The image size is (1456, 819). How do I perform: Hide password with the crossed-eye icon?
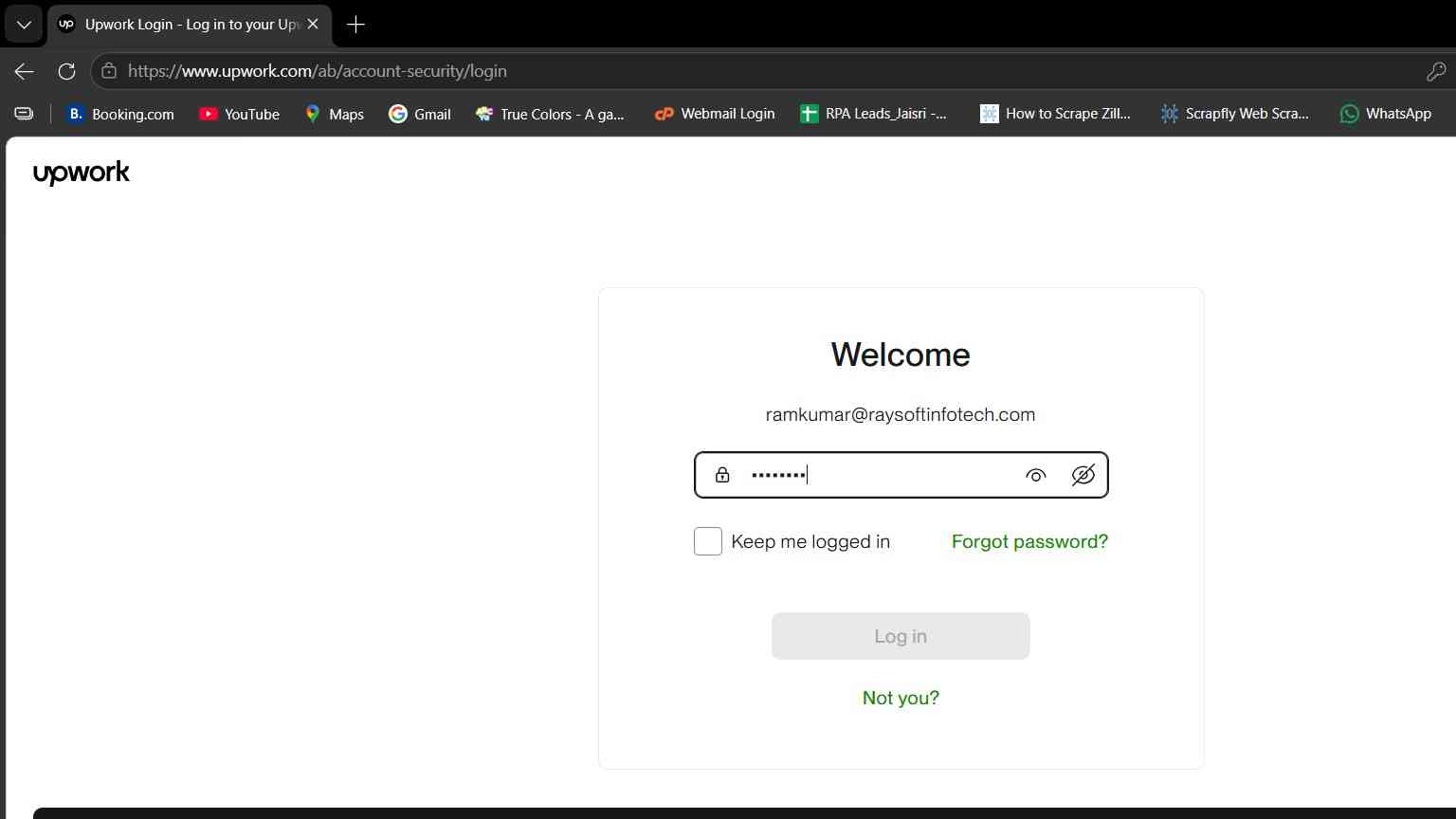(1083, 475)
